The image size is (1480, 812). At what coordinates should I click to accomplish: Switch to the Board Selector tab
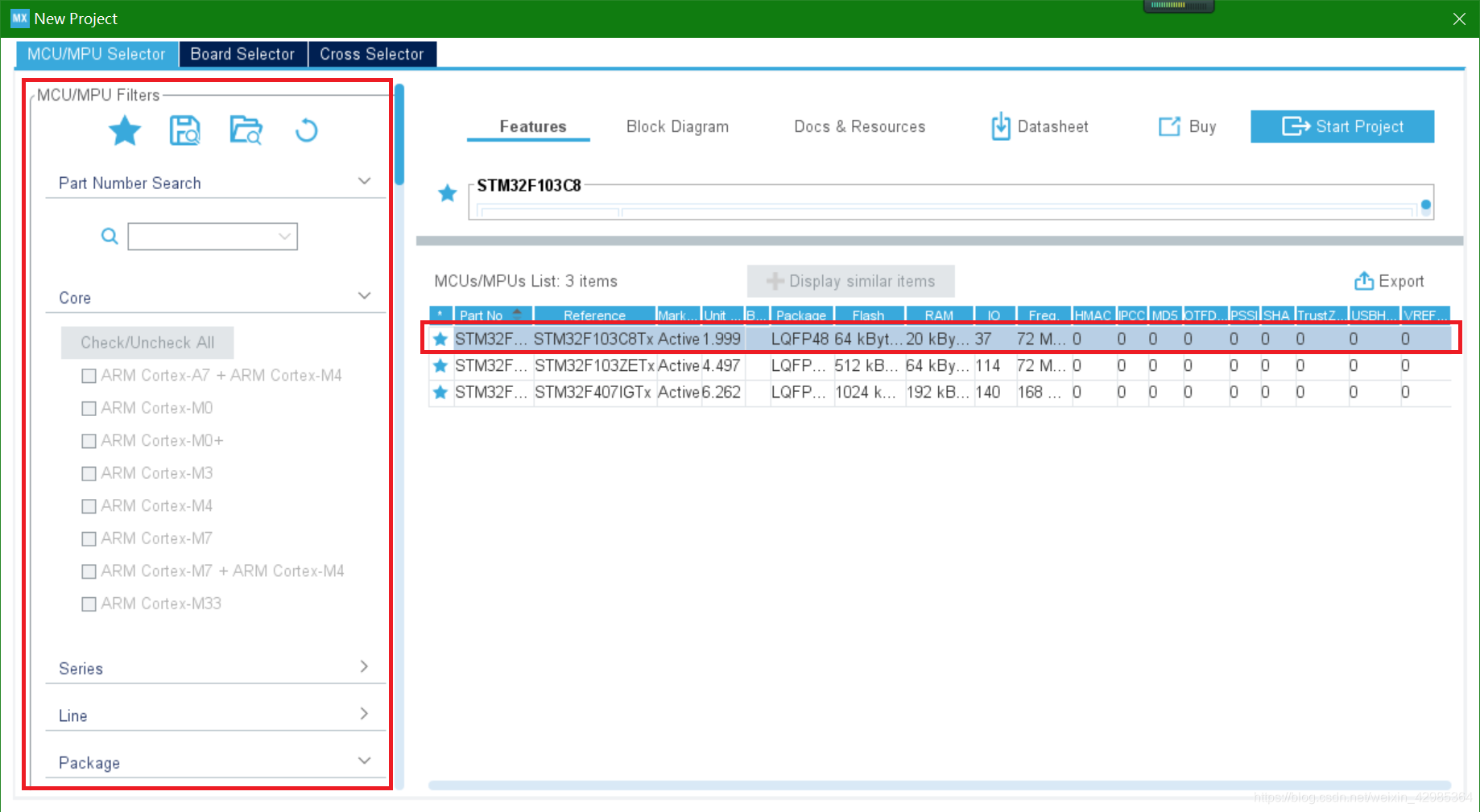tap(242, 54)
